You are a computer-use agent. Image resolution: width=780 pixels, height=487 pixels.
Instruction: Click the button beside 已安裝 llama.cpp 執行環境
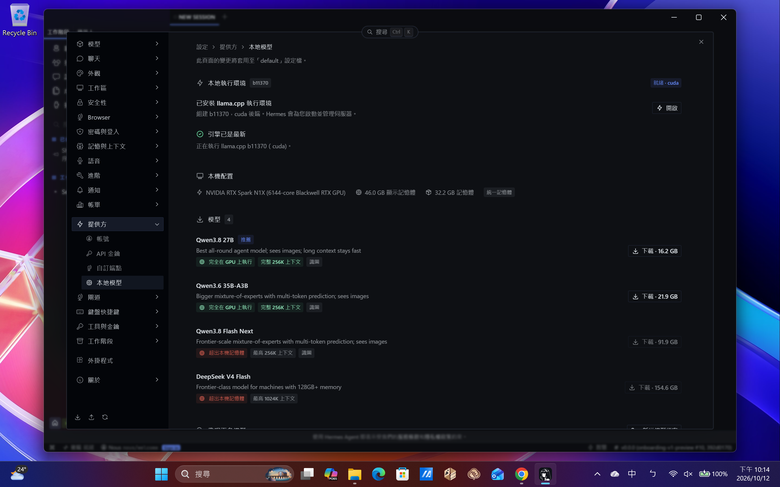tap(667, 108)
